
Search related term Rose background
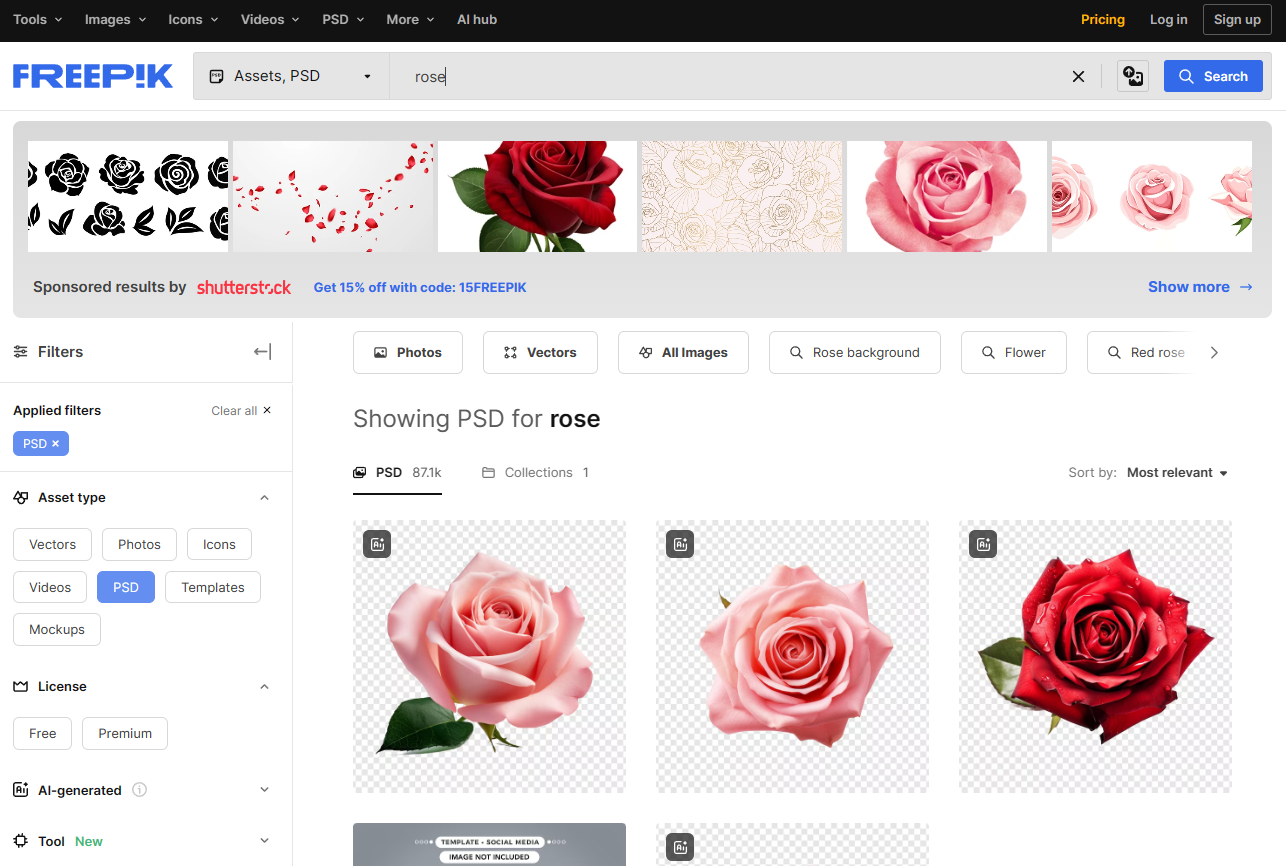pos(855,353)
